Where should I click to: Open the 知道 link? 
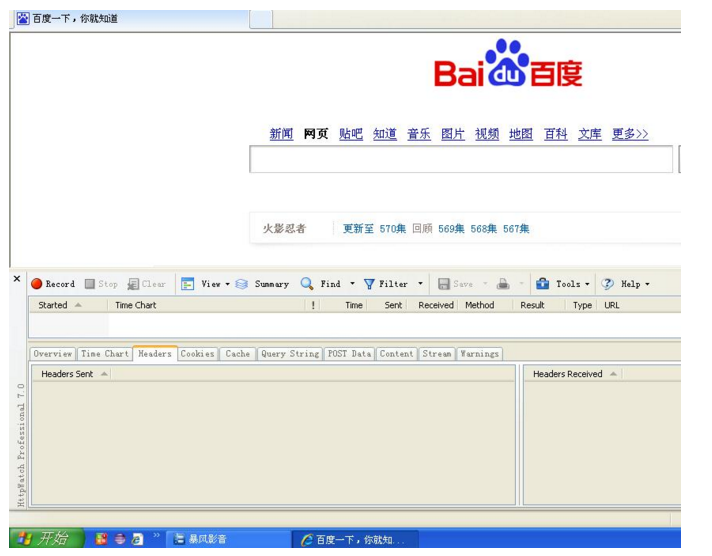pos(385,134)
